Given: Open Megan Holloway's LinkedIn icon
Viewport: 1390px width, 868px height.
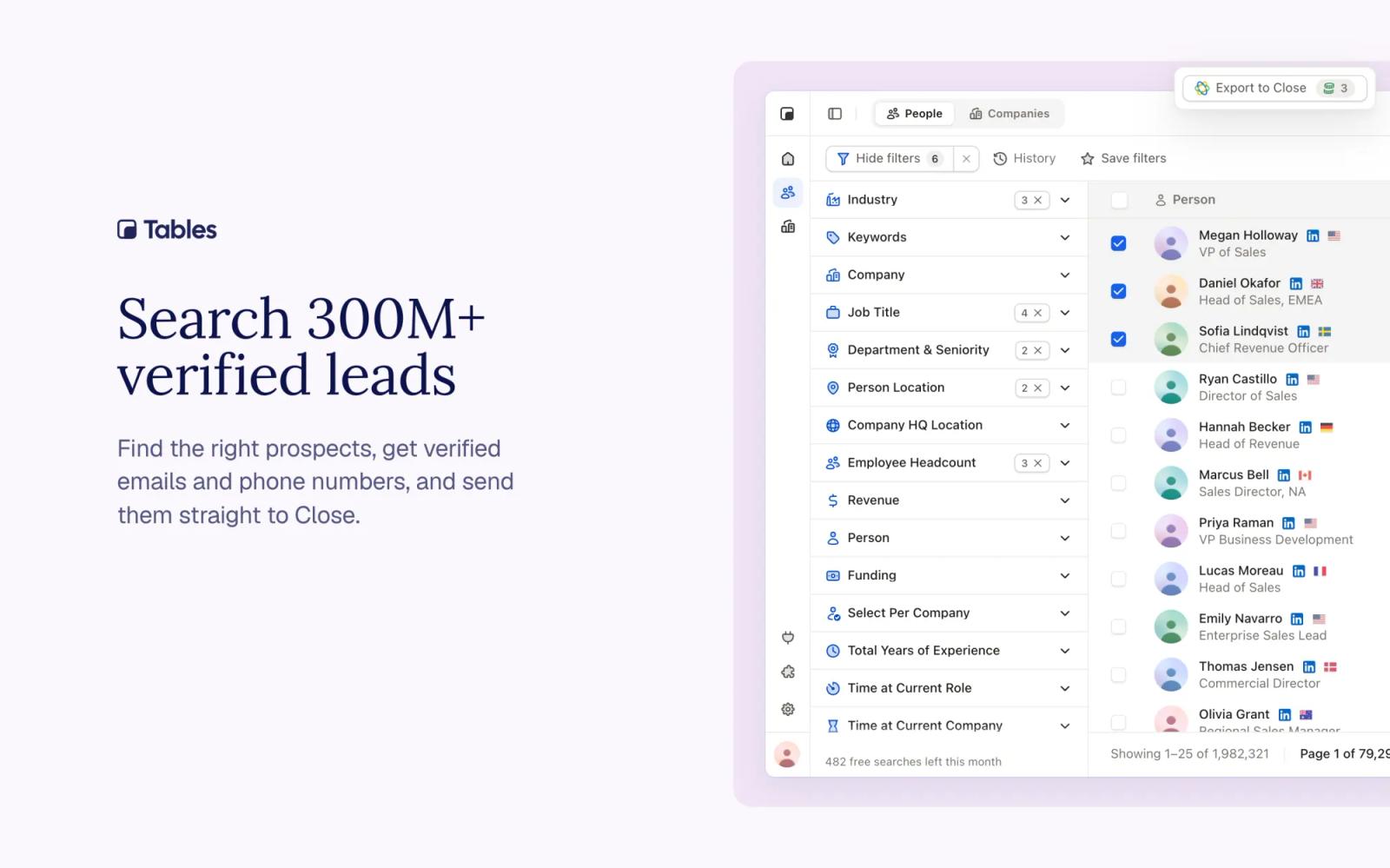Looking at the screenshot, I should [x=1313, y=235].
